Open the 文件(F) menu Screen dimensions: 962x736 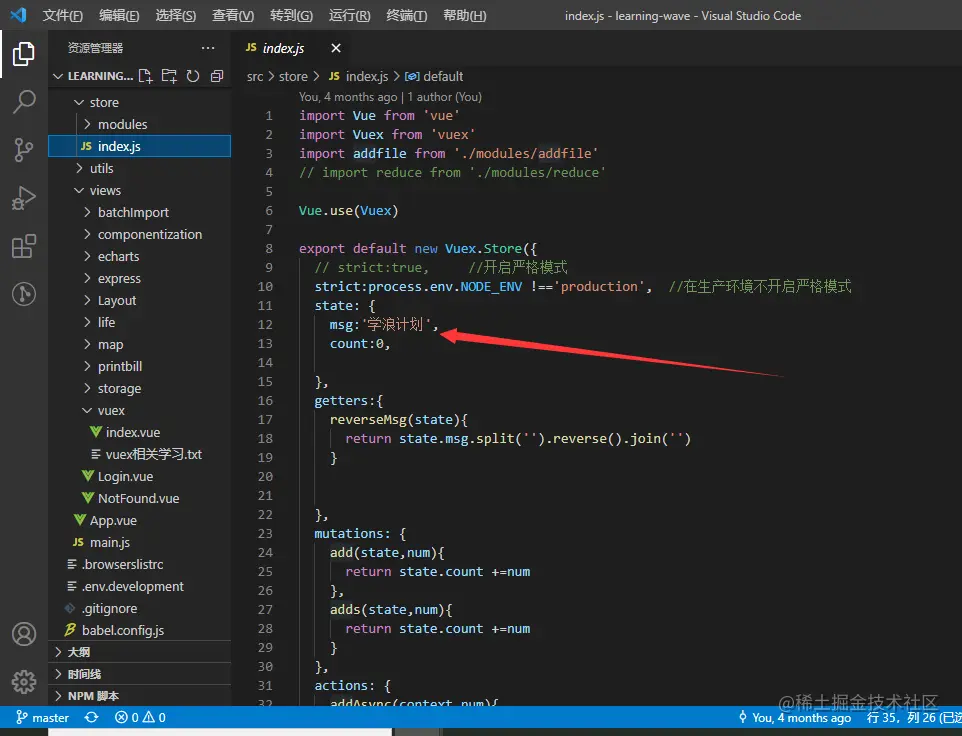coord(63,16)
